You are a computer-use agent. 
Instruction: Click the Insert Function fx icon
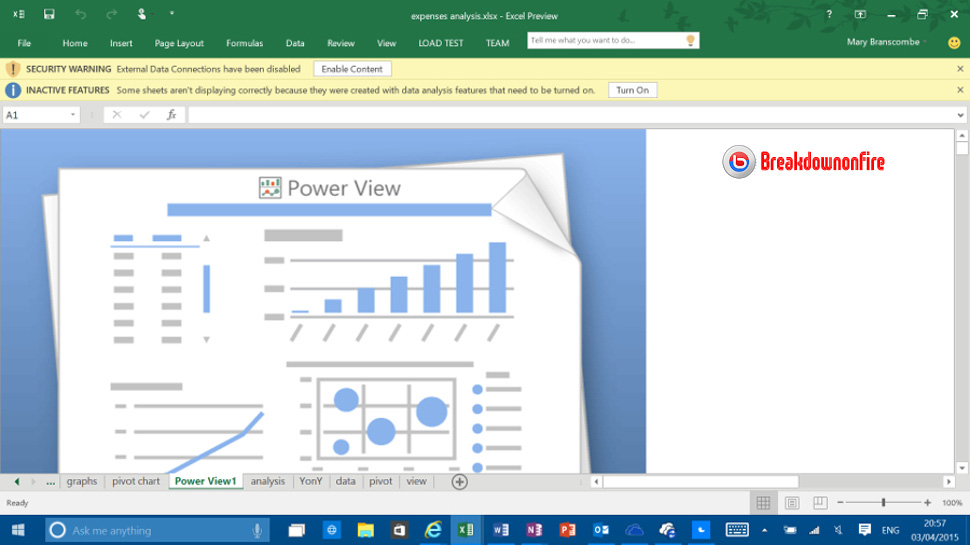coord(171,115)
